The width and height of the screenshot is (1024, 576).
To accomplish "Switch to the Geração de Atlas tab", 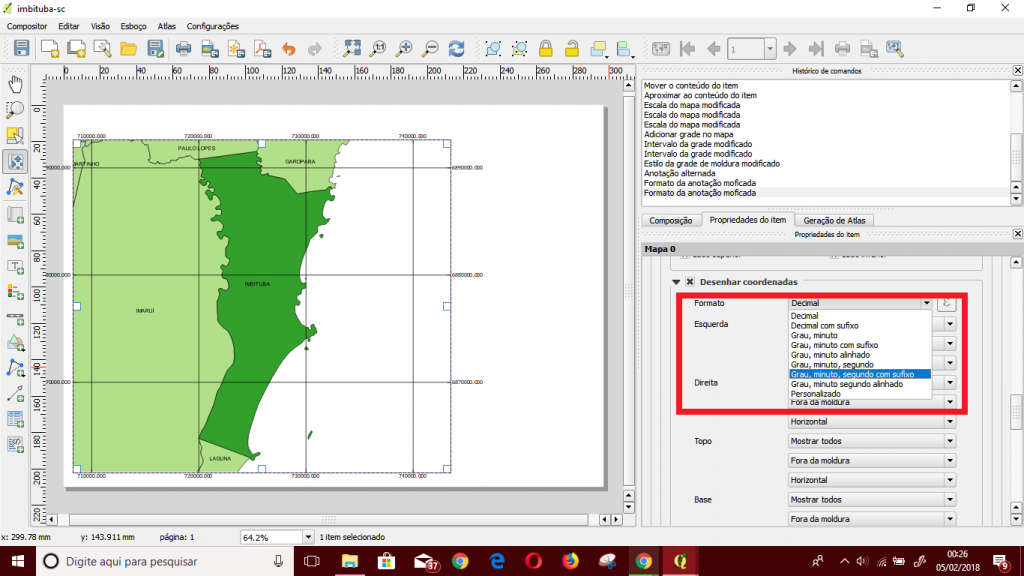I will [833, 220].
